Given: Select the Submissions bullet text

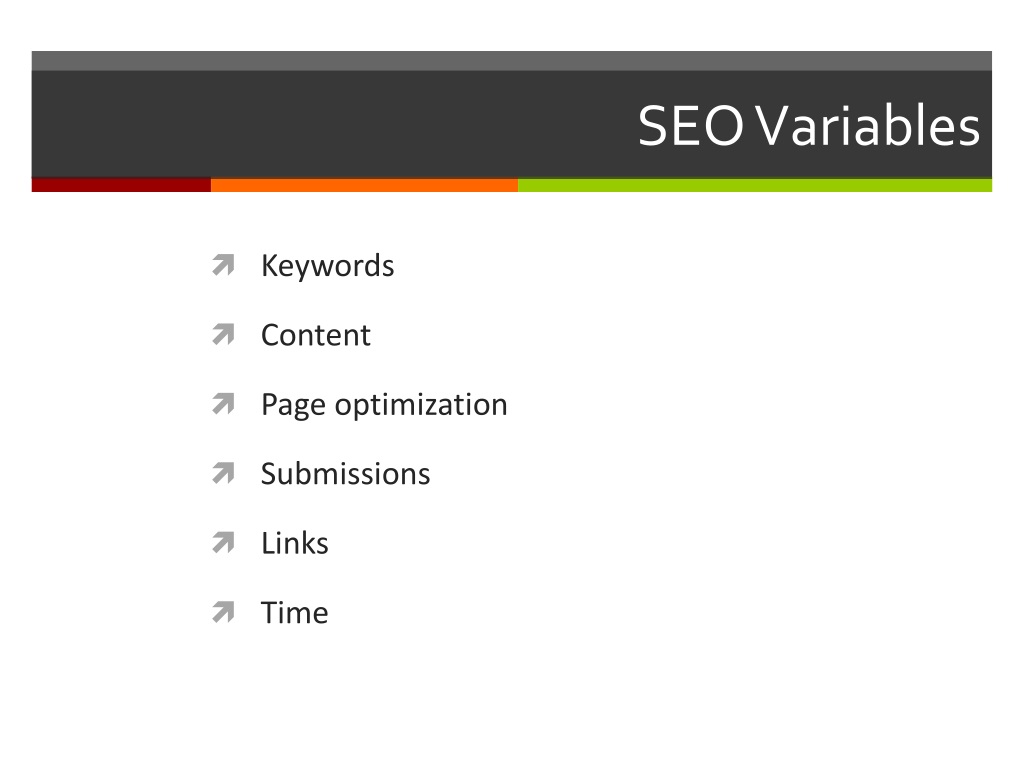Looking at the screenshot, I should (x=345, y=473).
